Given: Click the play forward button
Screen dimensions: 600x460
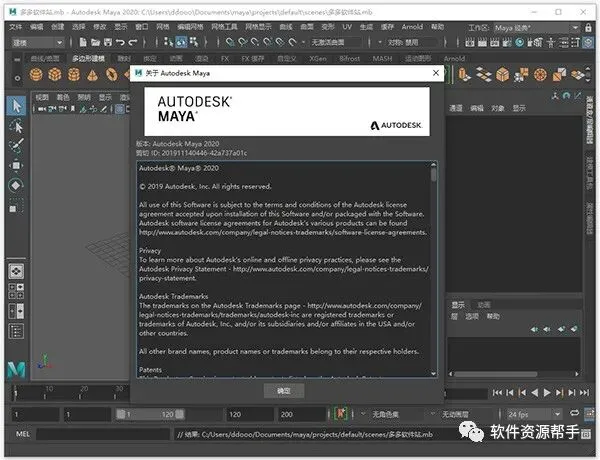Looking at the screenshot, I should (547, 393).
